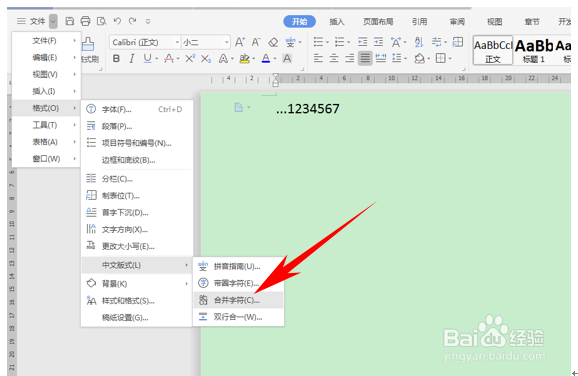Toggle justify alignment
Viewport: 578px width, 376px height.
(x=365, y=58)
